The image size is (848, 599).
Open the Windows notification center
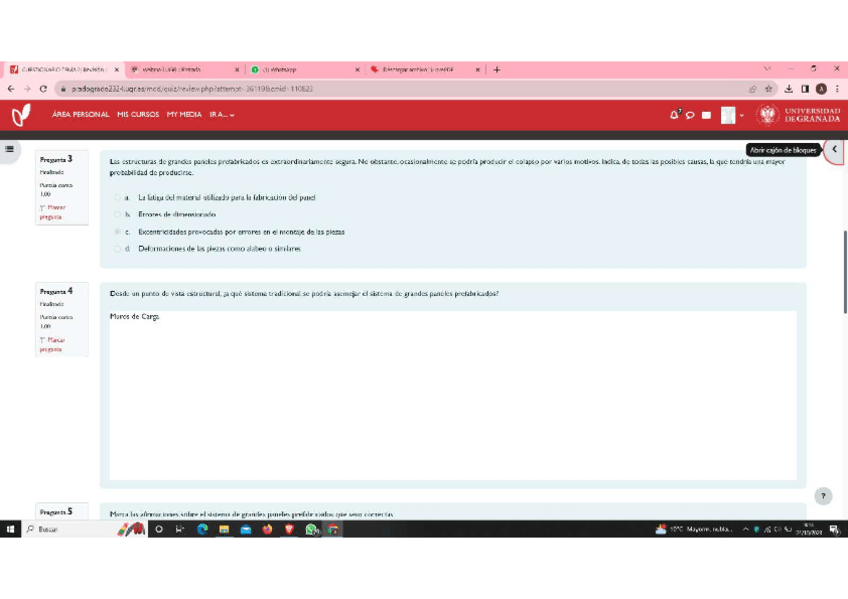835,530
